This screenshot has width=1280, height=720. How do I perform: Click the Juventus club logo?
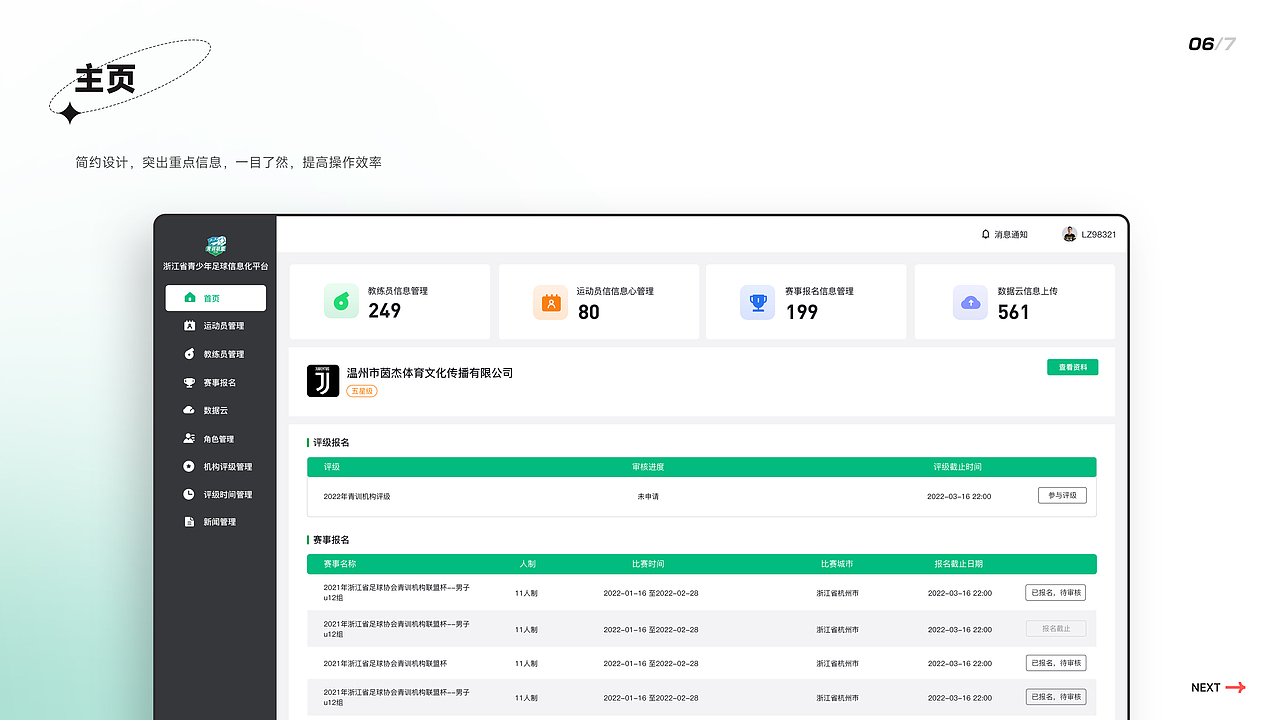click(x=323, y=381)
